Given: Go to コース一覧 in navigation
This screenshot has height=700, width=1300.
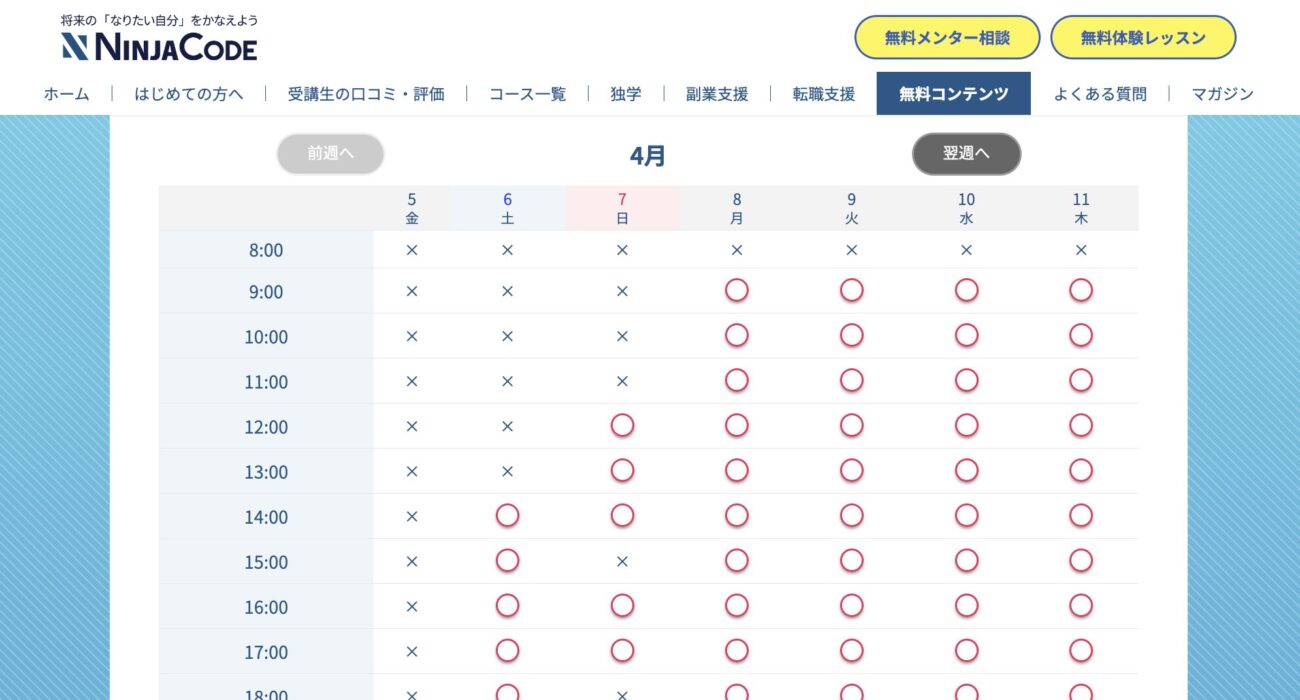Looking at the screenshot, I should point(527,94).
